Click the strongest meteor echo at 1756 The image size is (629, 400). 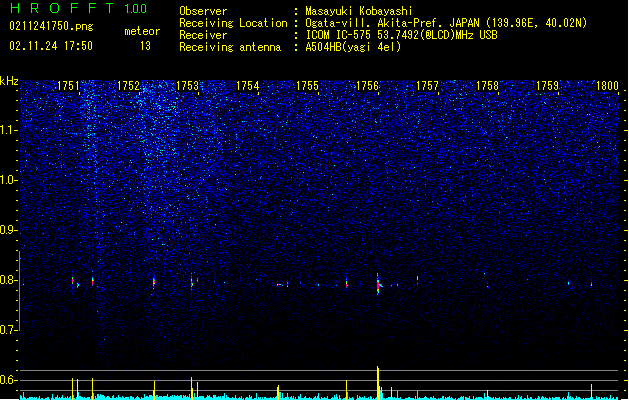pos(378,284)
